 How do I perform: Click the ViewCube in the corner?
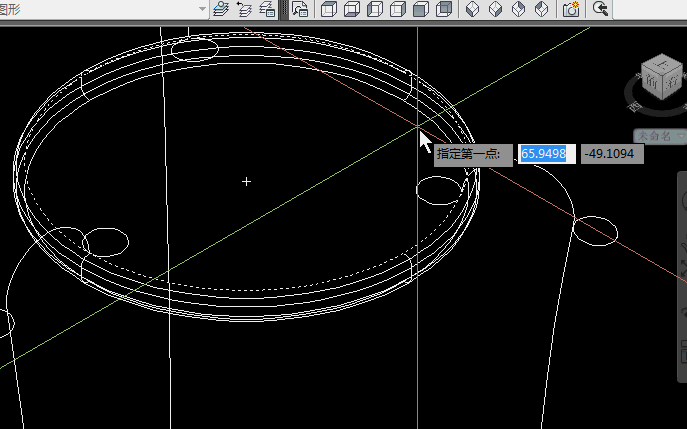point(660,77)
